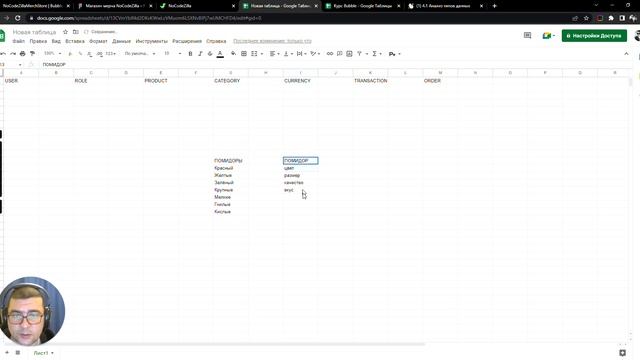Add a new sheet with plus button
The width and height of the screenshot is (640, 360).
pyautogui.click(x=7, y=353)
